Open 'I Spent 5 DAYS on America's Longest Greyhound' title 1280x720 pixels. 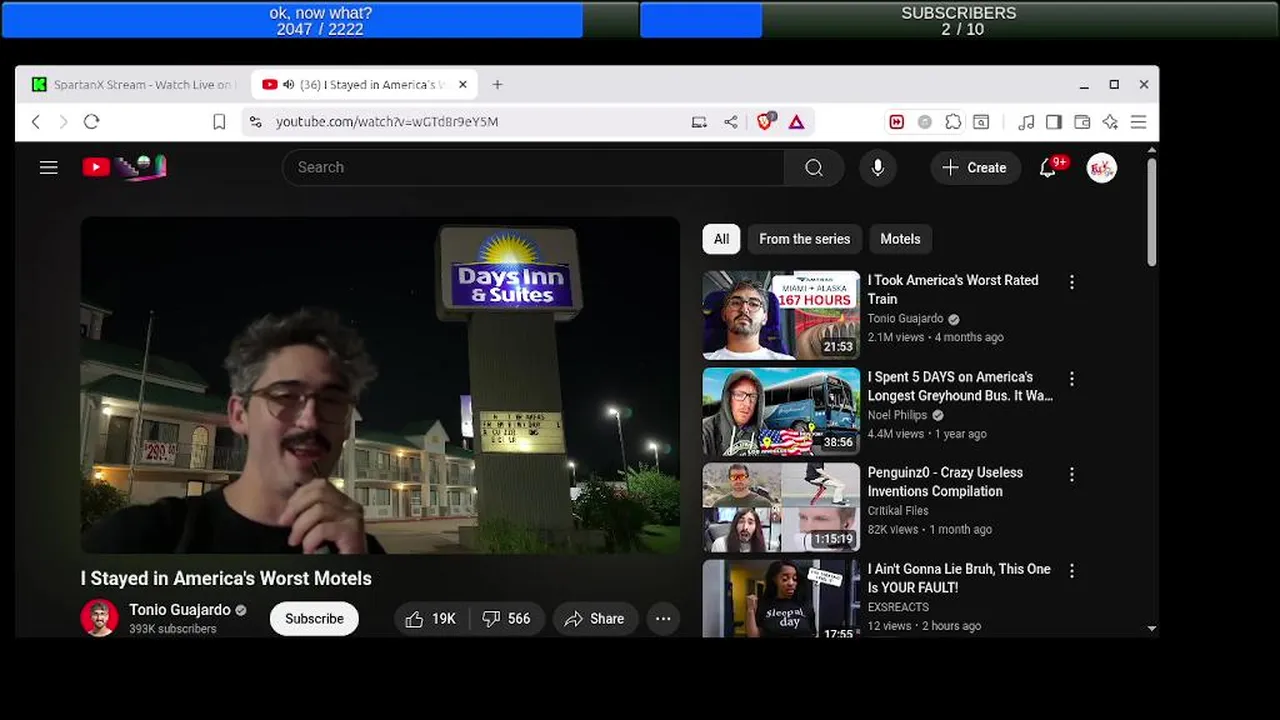click(960, 386)
